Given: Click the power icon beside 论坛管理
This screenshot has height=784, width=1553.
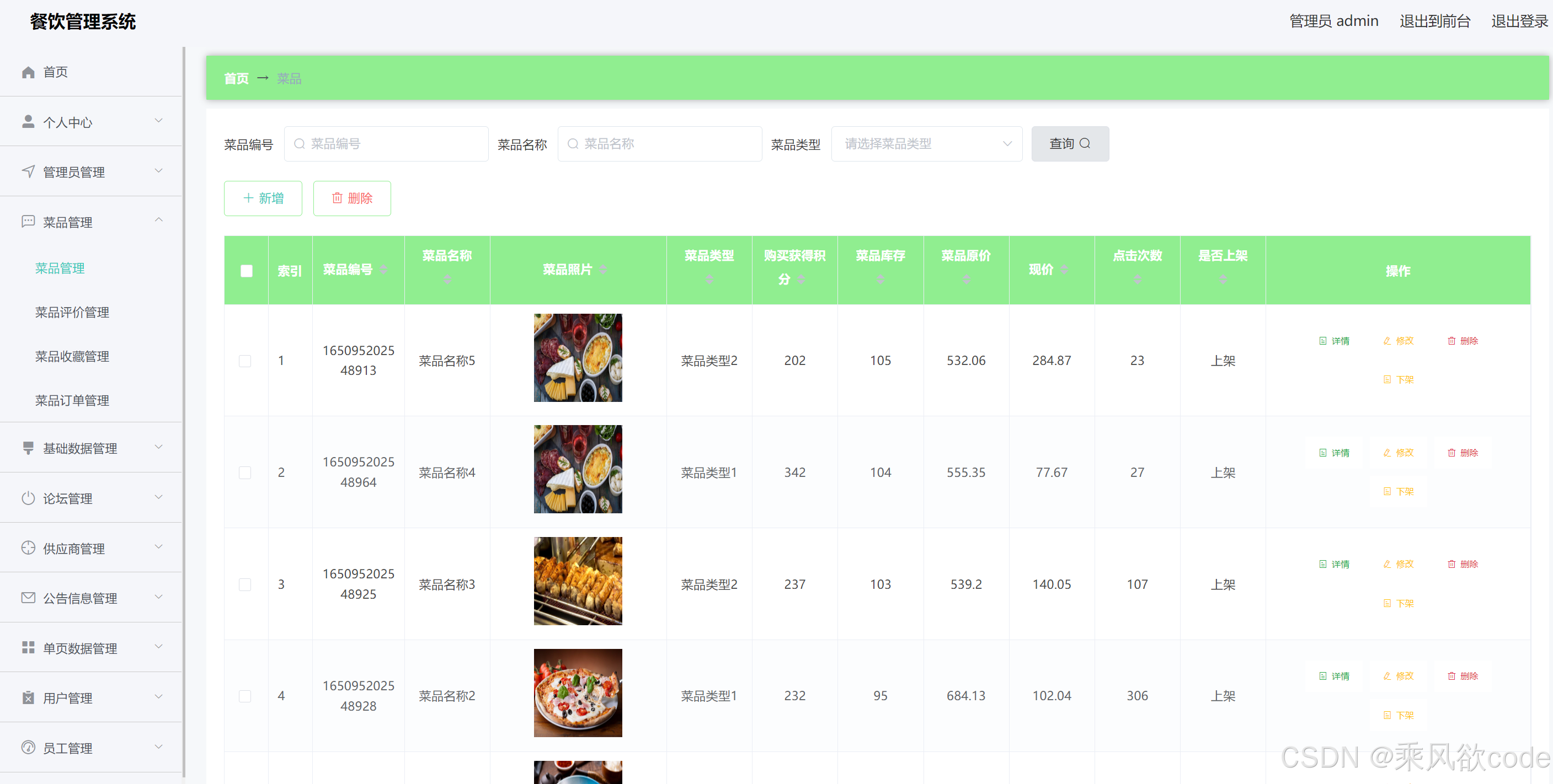Looking at the screenshot, I should [28, 498].
